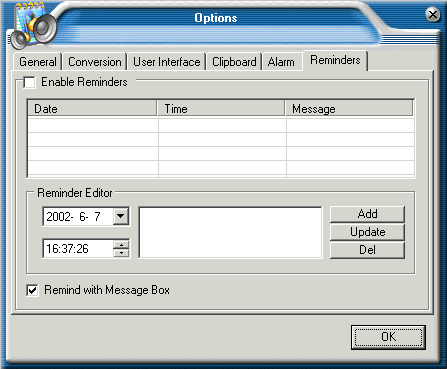Sort reminders by Date column header
447x369 pixels.
92,109
